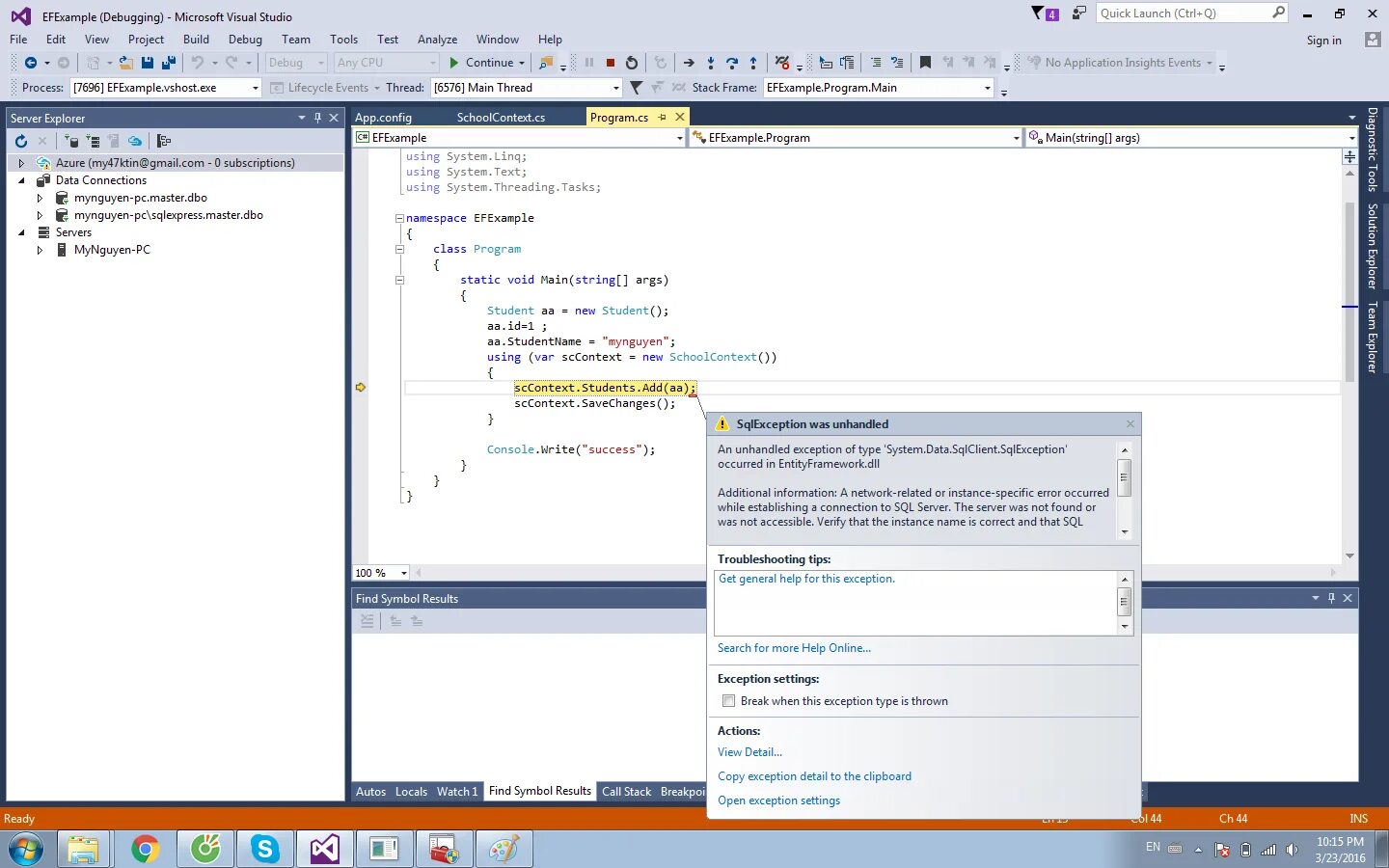Viewport: 1389px width, 868px height.
Task: Click the Visual Studio icon in the Windows taskbar
Action: point(324,849)
